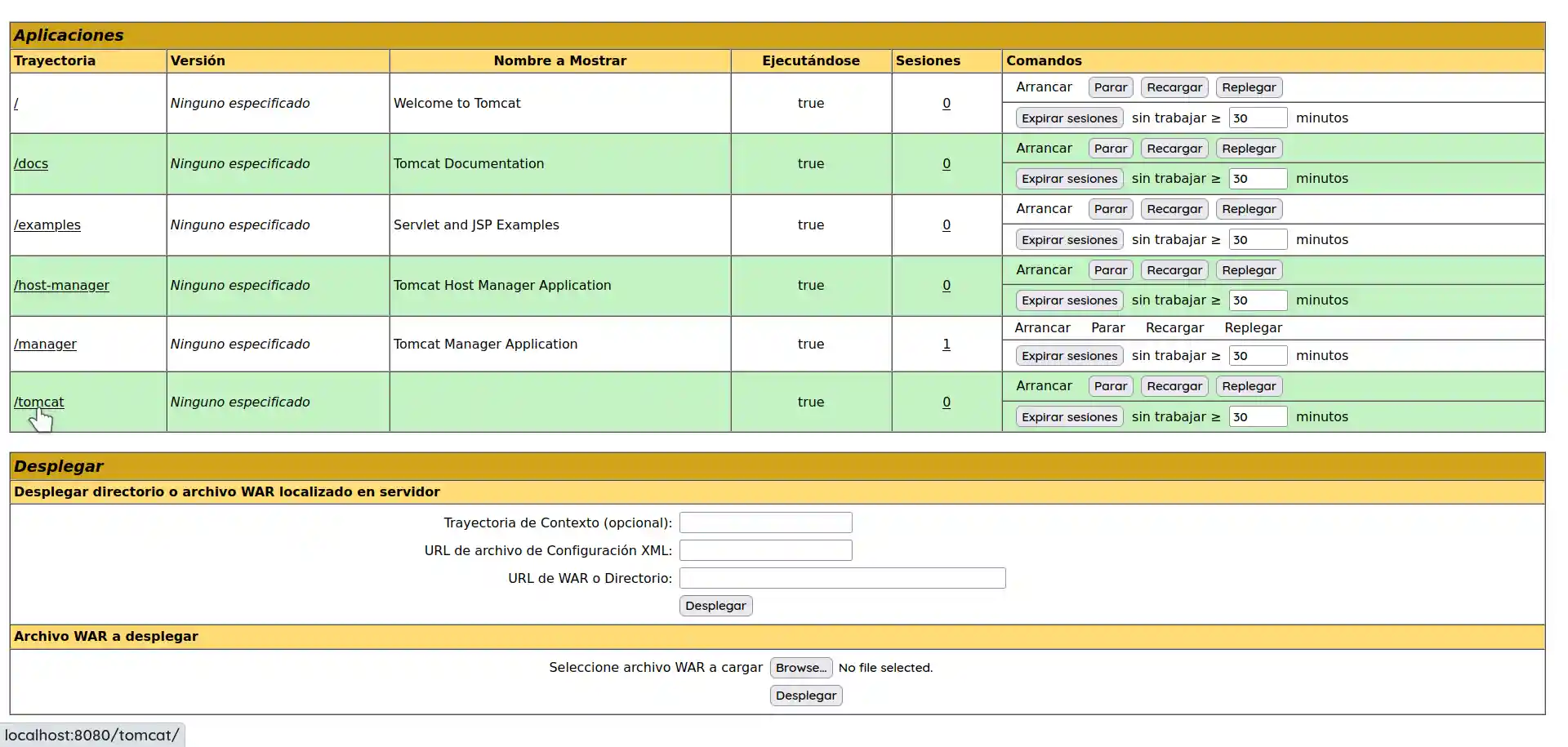Click the Trayectoria de Contexto input field

click(x=765, y=522)
